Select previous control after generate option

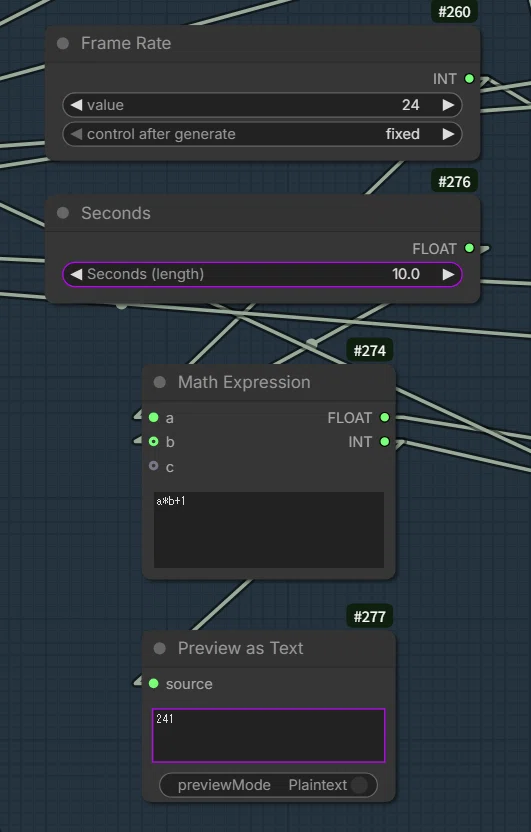(x=76, y=134)
